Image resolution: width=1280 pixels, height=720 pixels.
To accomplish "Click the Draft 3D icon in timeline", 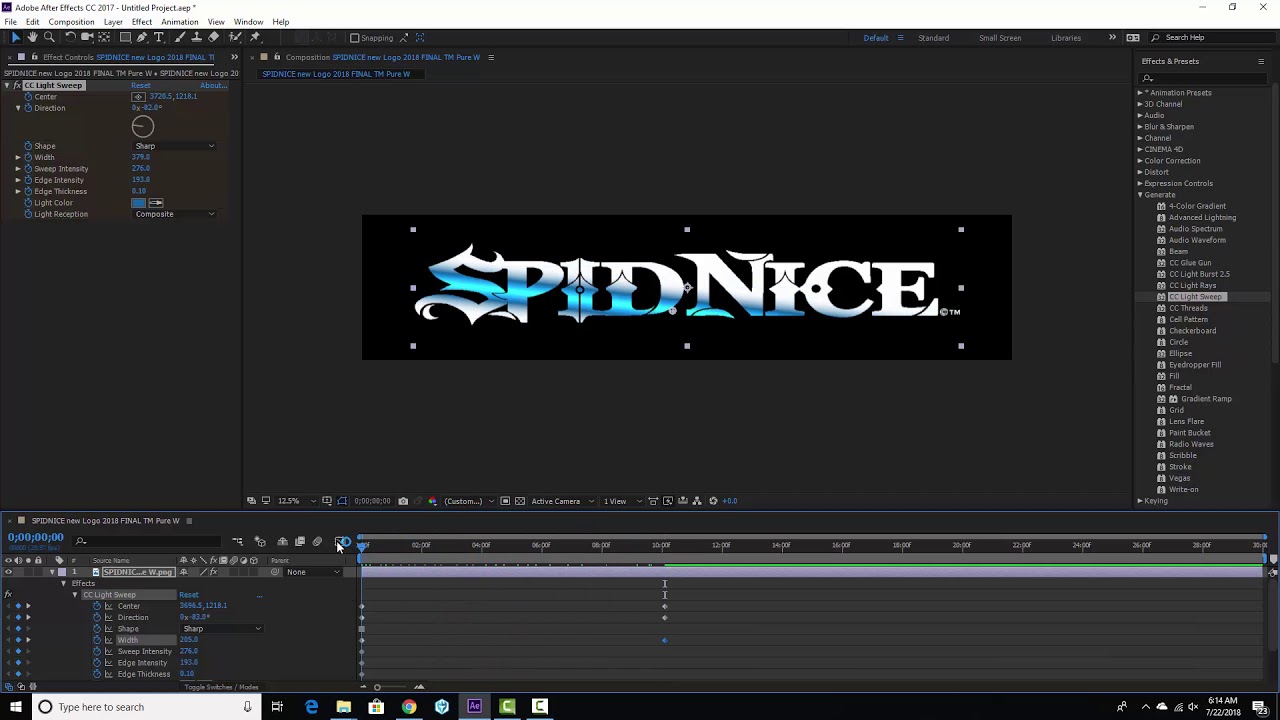I will click(x=260, y=542).
